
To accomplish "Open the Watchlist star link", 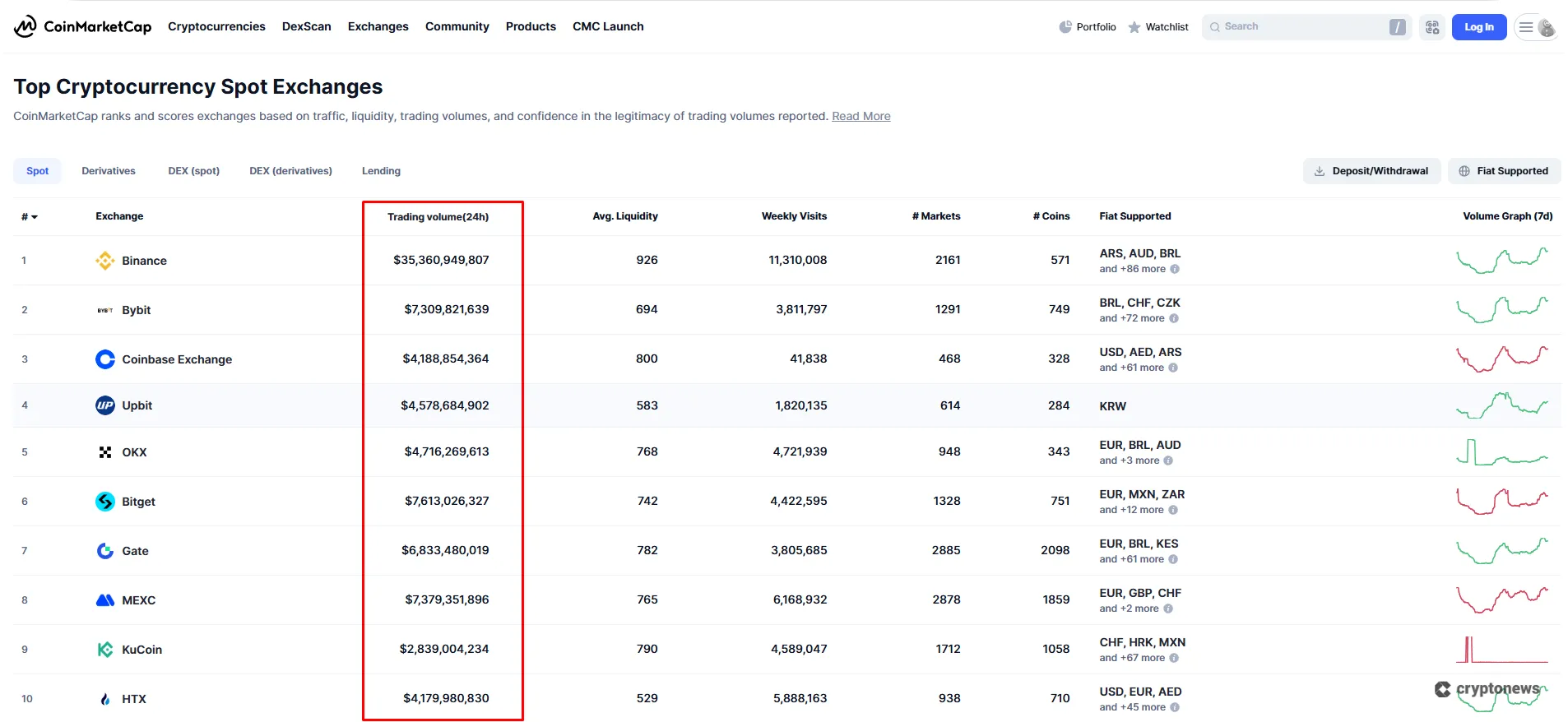I will click(1157, 27).
